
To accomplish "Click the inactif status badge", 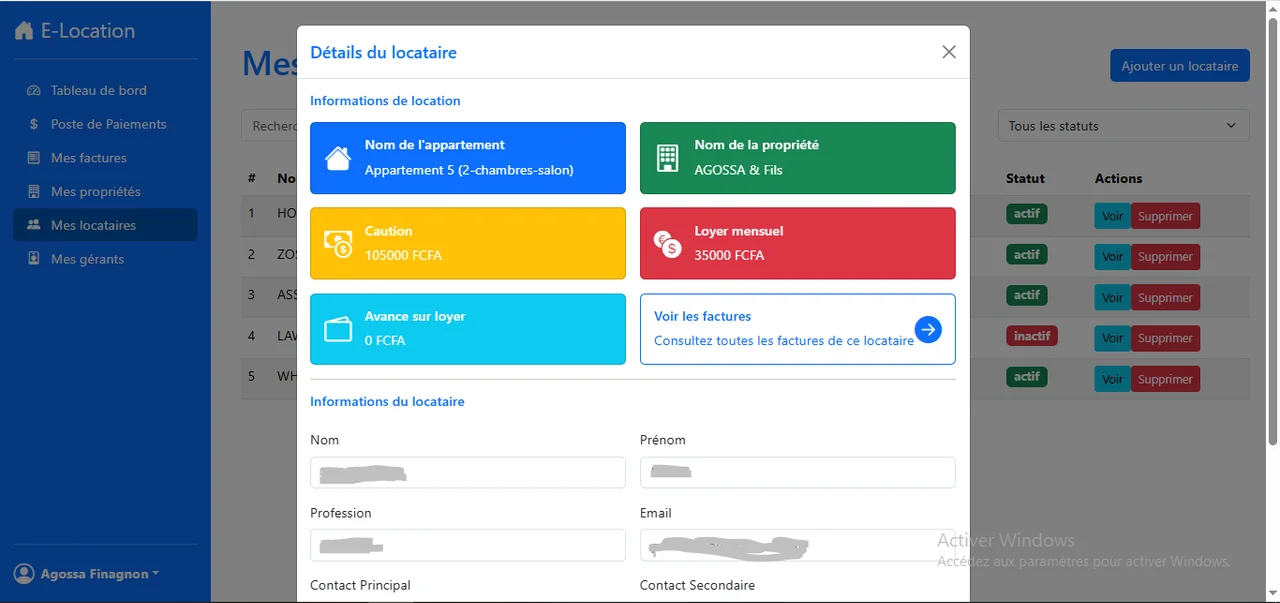I will [x=1031, y=336].
